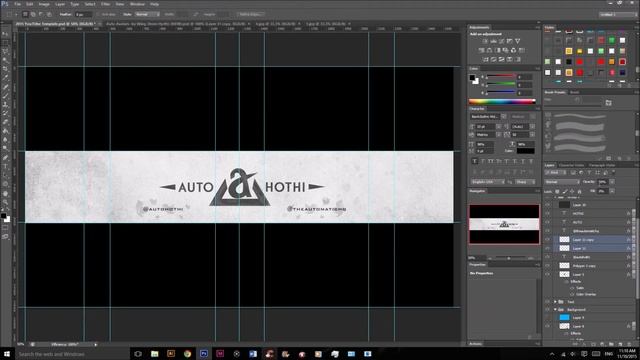
Task: Select the Gradient tool
Action: tap(5, 131)
